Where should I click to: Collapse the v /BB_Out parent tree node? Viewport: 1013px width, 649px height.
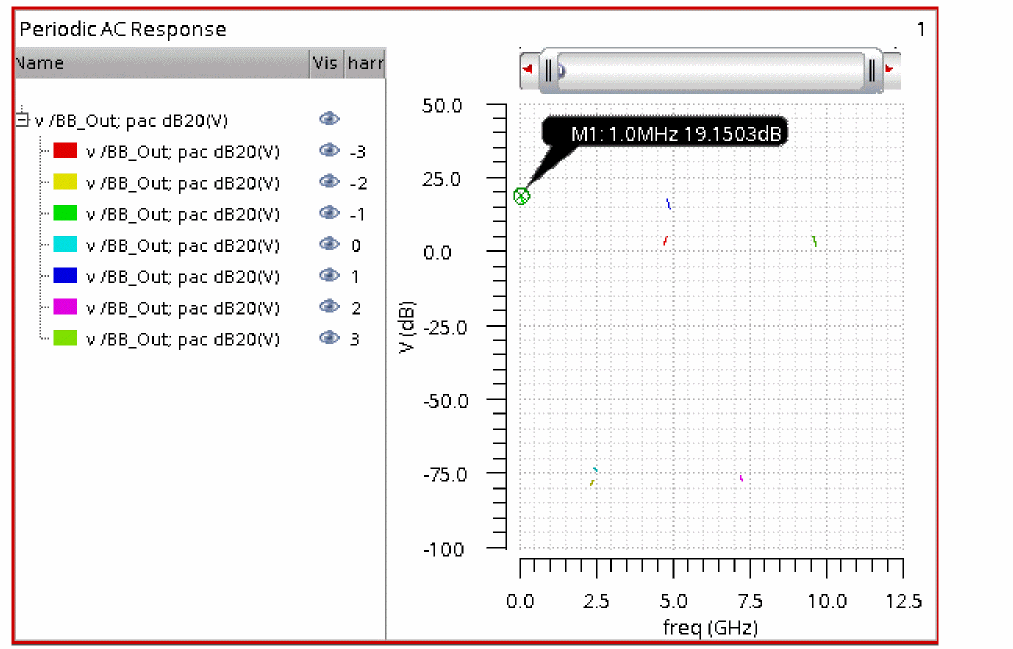coord(22,121)
